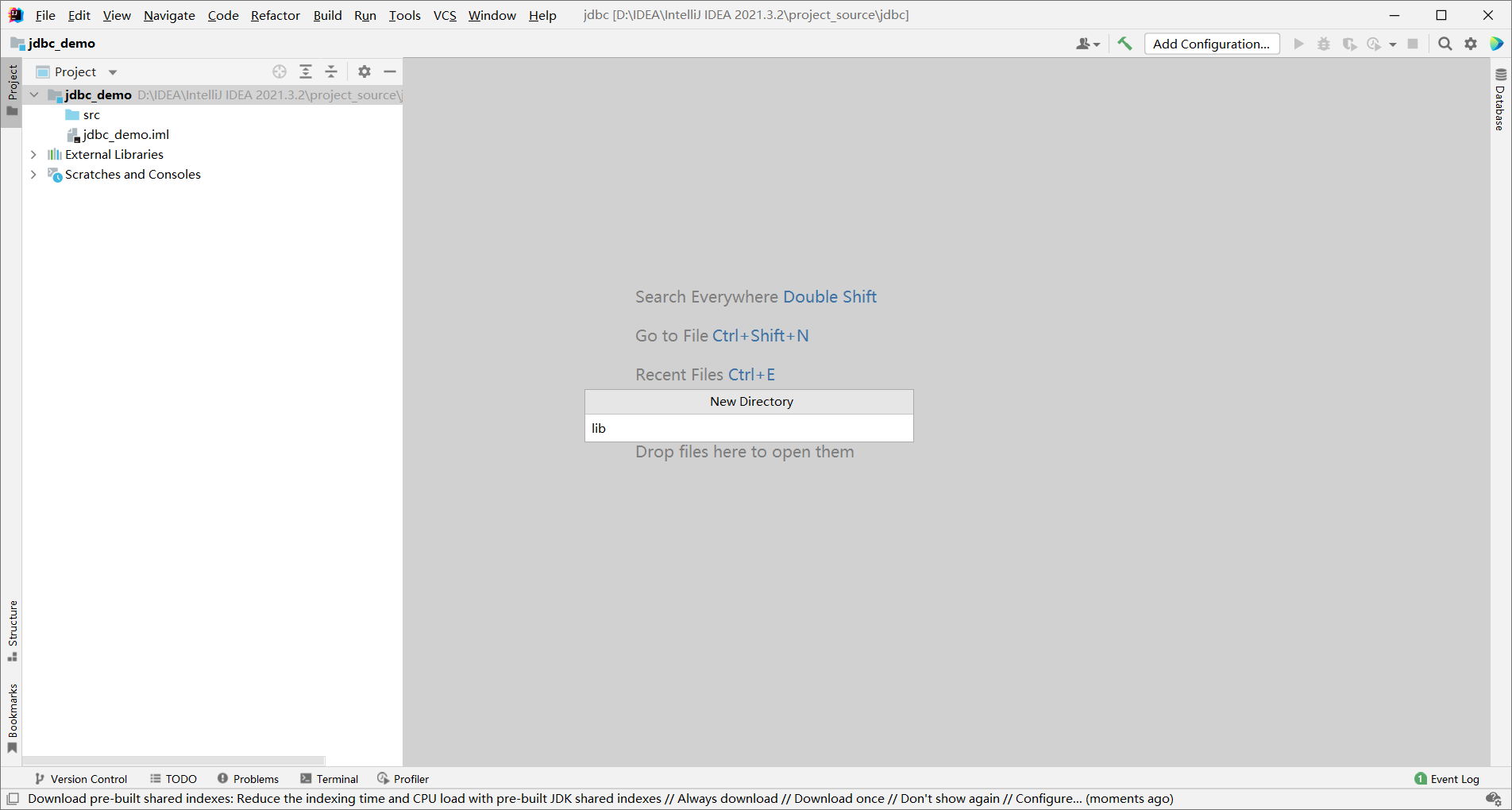
Task: Open the Help menu
Action: coord(542,15)
